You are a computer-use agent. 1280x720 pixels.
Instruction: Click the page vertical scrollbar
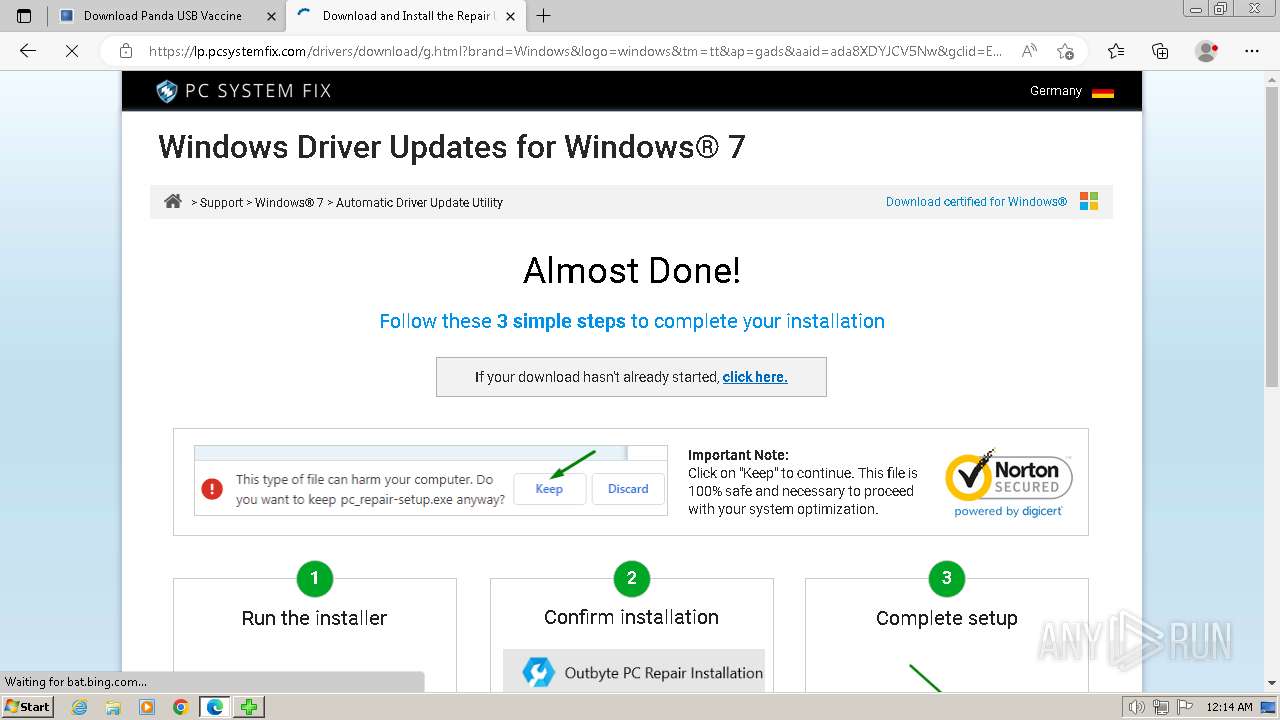tap(1272, 237)
